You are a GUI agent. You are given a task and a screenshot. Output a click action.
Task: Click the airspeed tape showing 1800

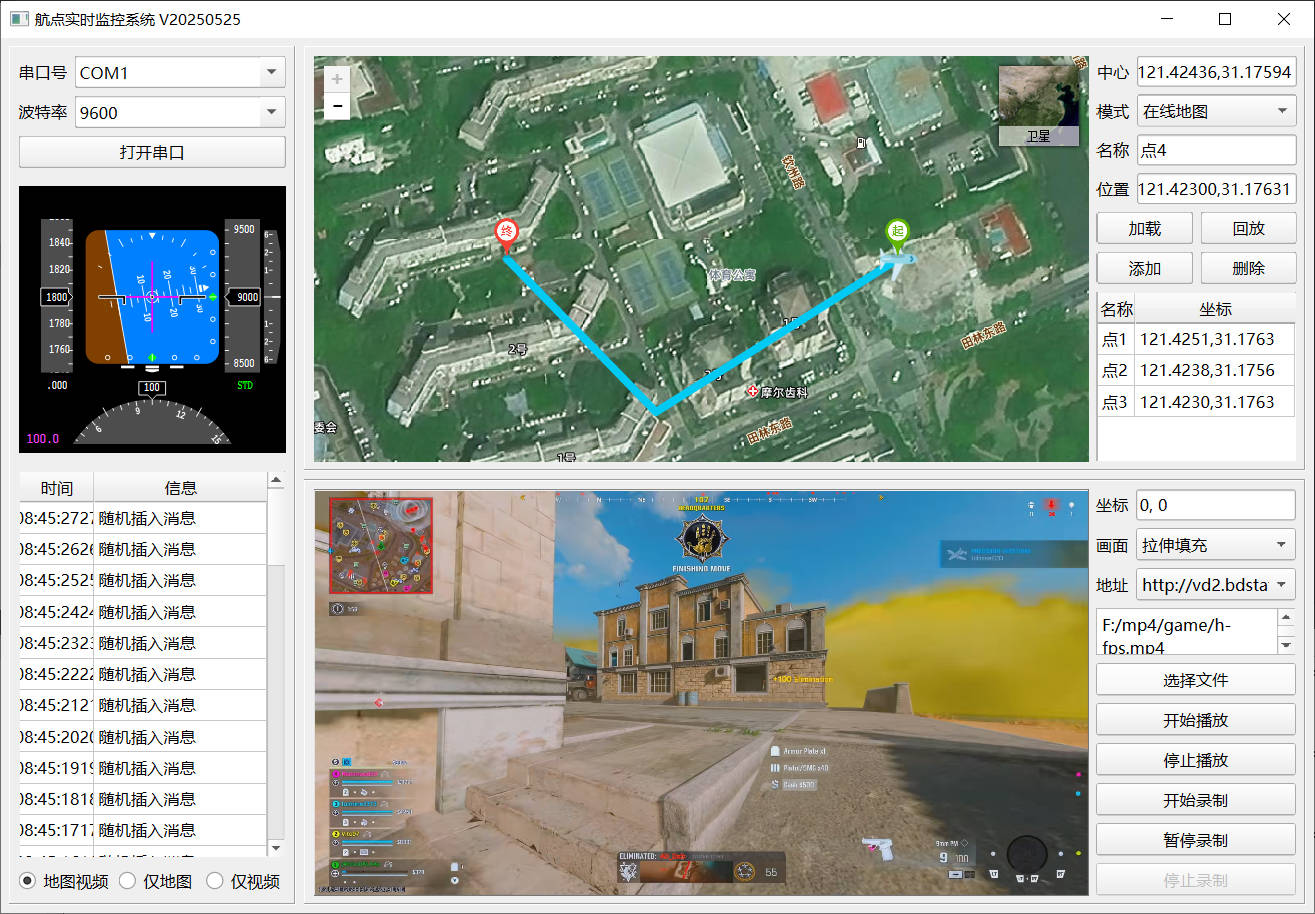57,296
